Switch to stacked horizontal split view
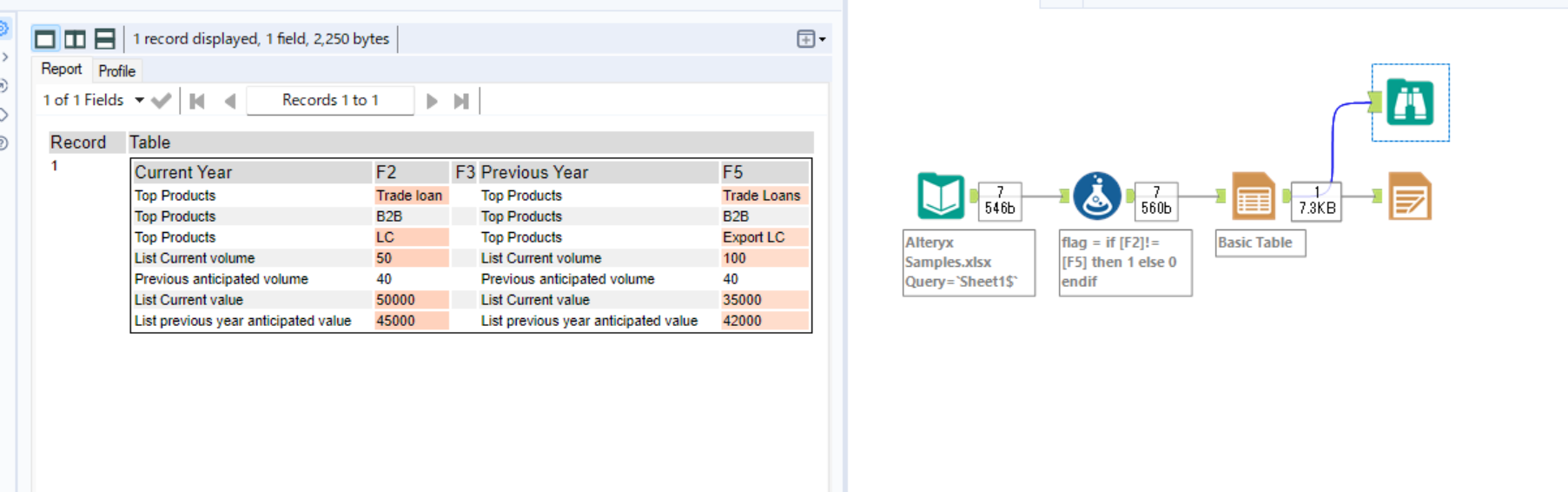The image size is (1568, 492). click(105, 39)
